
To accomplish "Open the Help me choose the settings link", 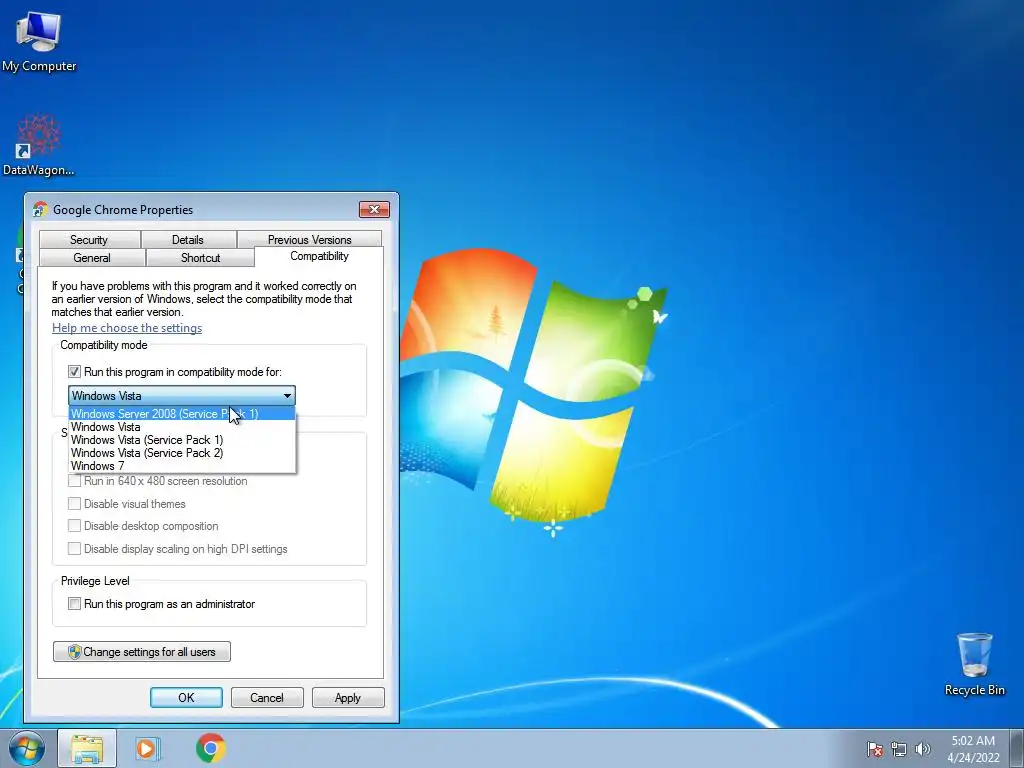I will 127,328.
